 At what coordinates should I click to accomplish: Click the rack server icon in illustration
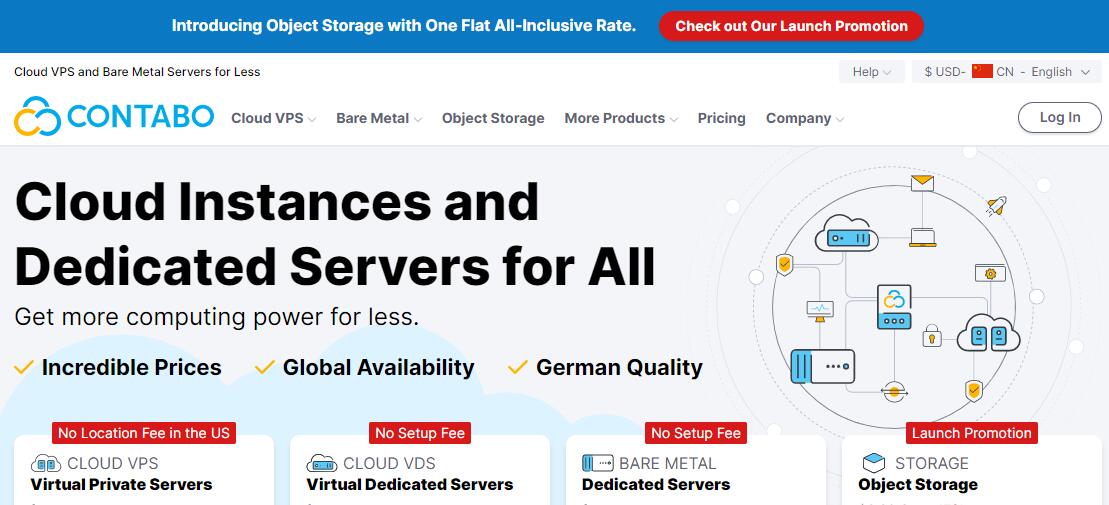point(823,366)
